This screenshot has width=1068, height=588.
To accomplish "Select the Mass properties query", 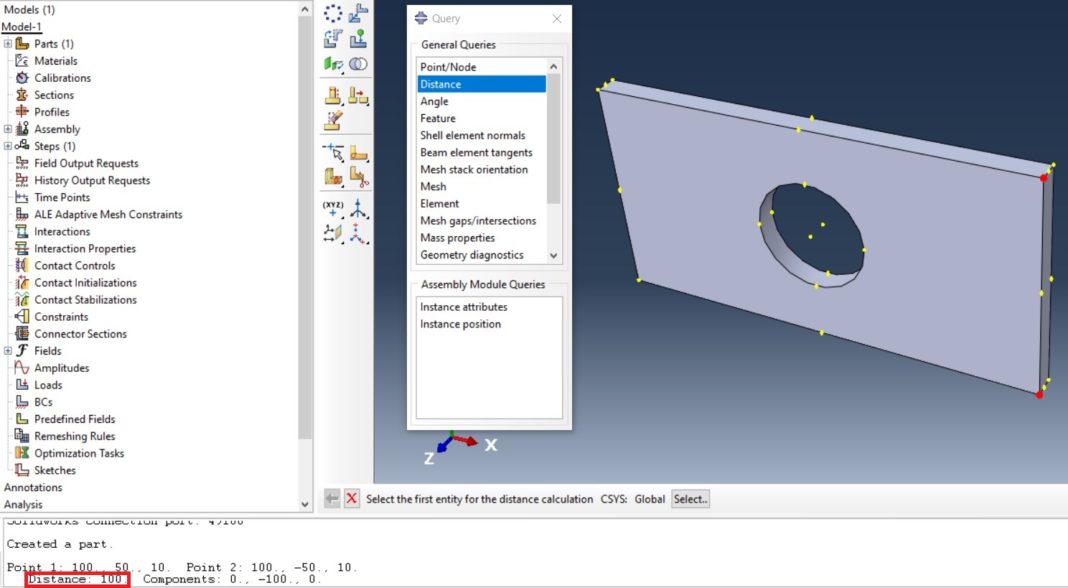I will [x=456, y=237].
